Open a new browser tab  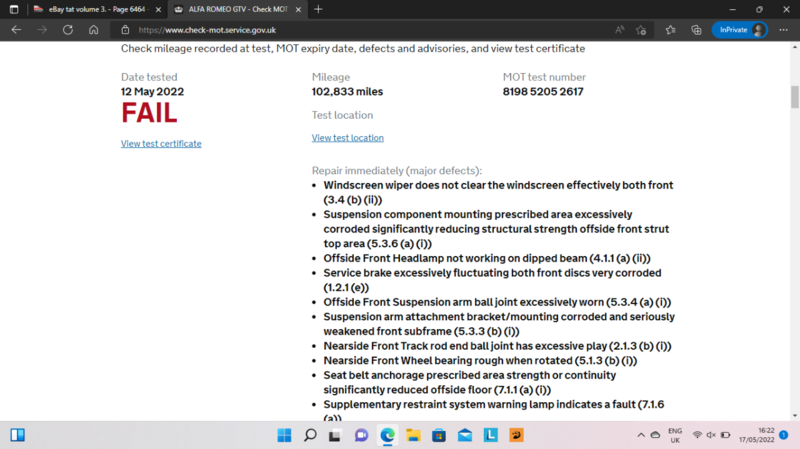point(318,9)
